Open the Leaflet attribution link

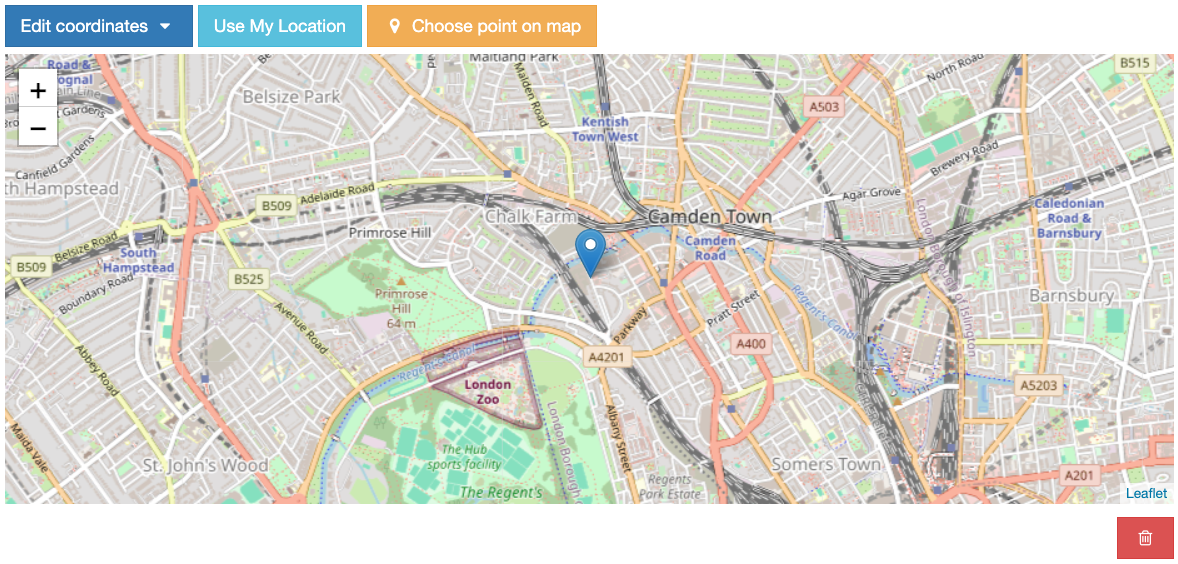pyautogui.click(x=1146, y=493)
